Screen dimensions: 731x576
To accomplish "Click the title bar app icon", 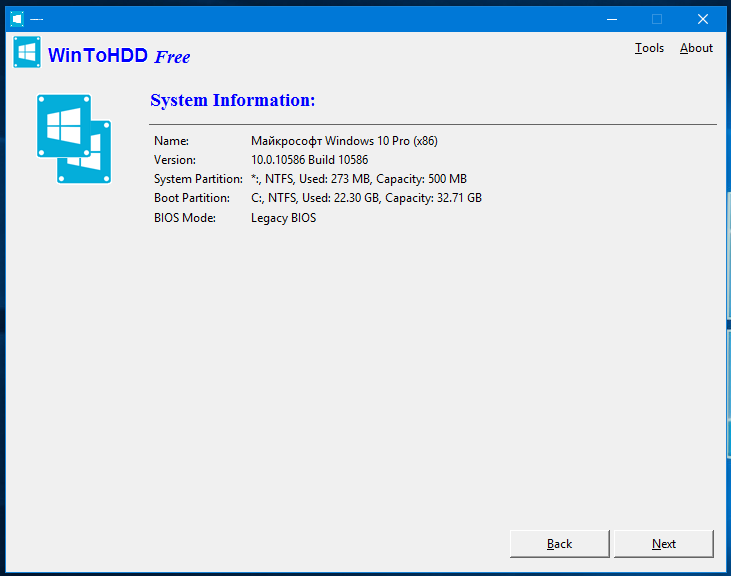I will 17,19.
